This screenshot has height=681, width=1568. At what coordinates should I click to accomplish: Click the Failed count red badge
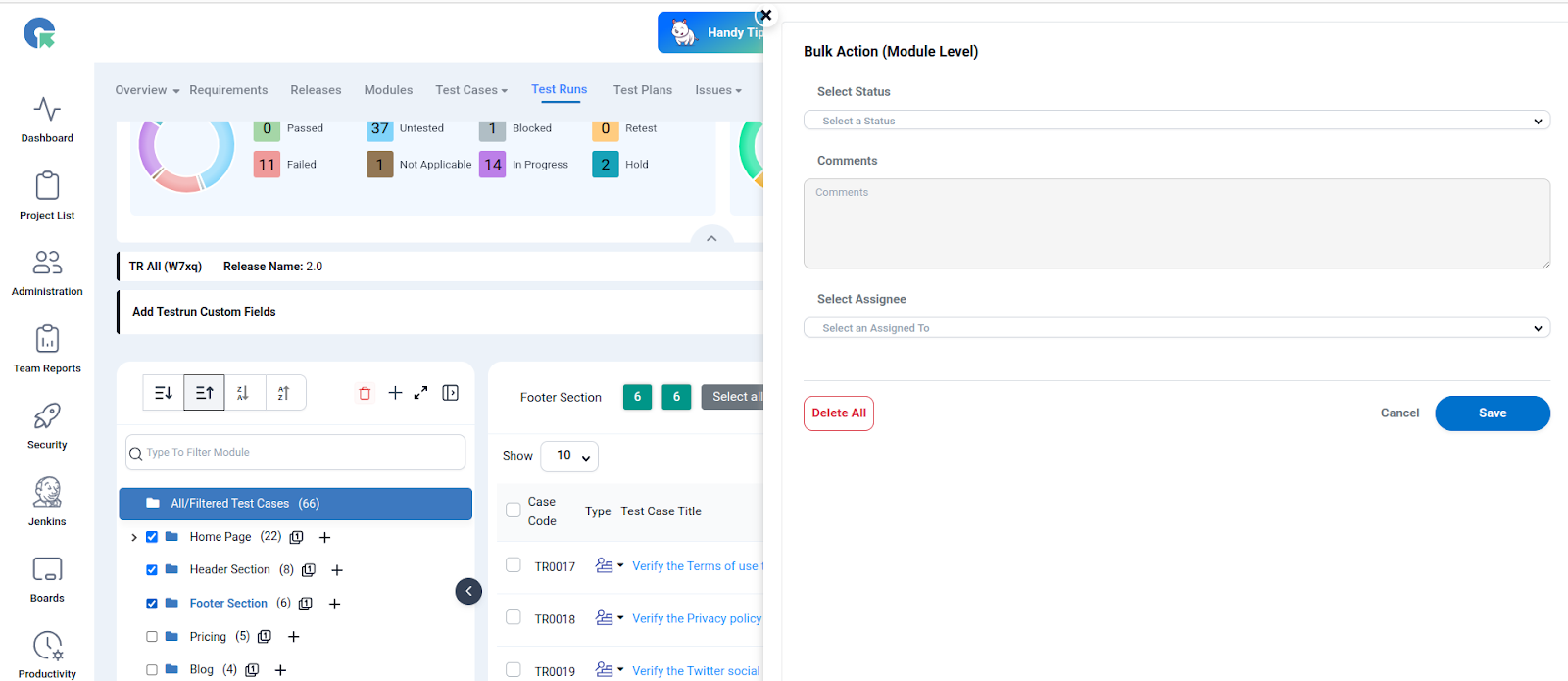(x=267, y=165)
